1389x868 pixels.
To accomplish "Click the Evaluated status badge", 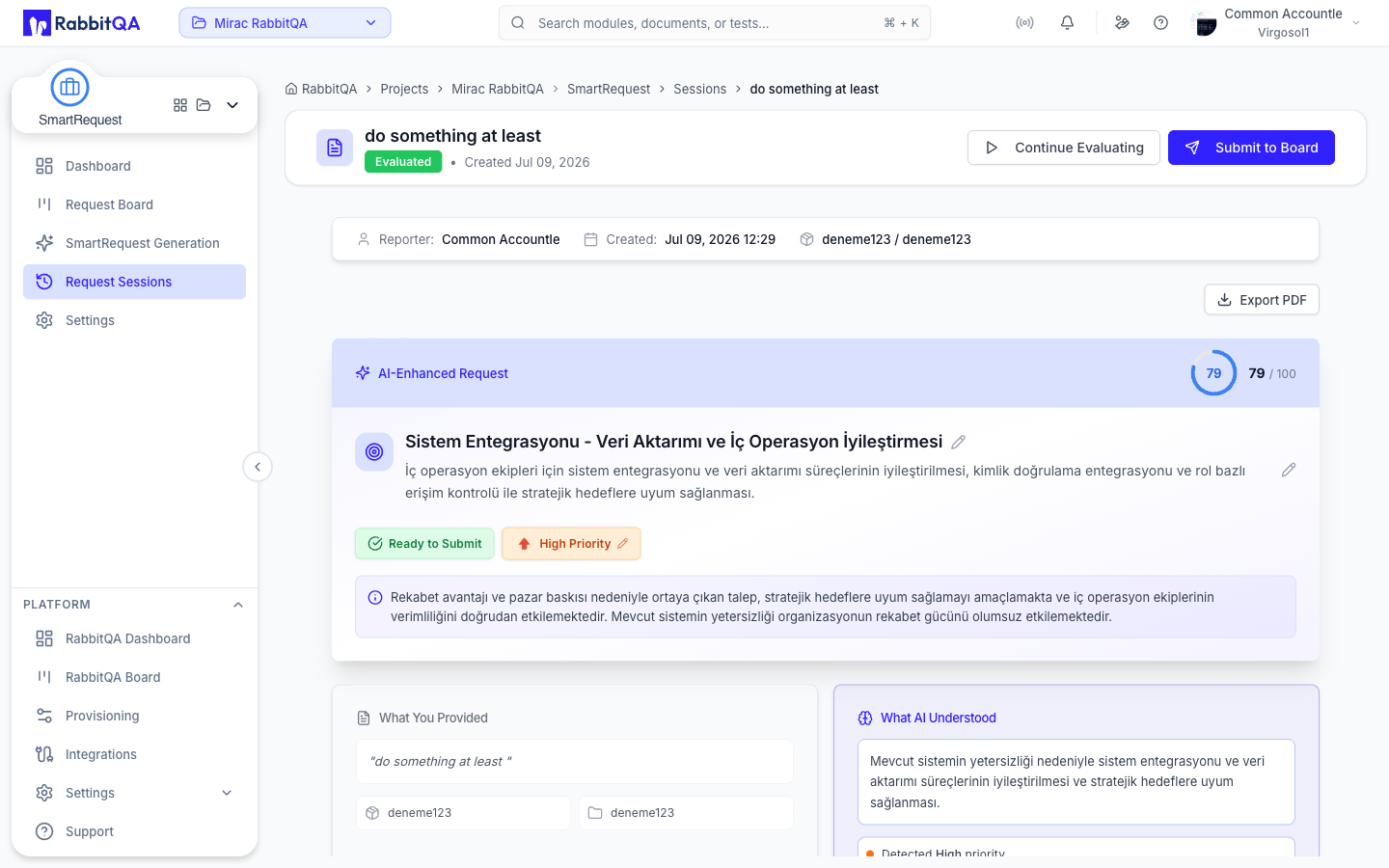I will [403, 162].
